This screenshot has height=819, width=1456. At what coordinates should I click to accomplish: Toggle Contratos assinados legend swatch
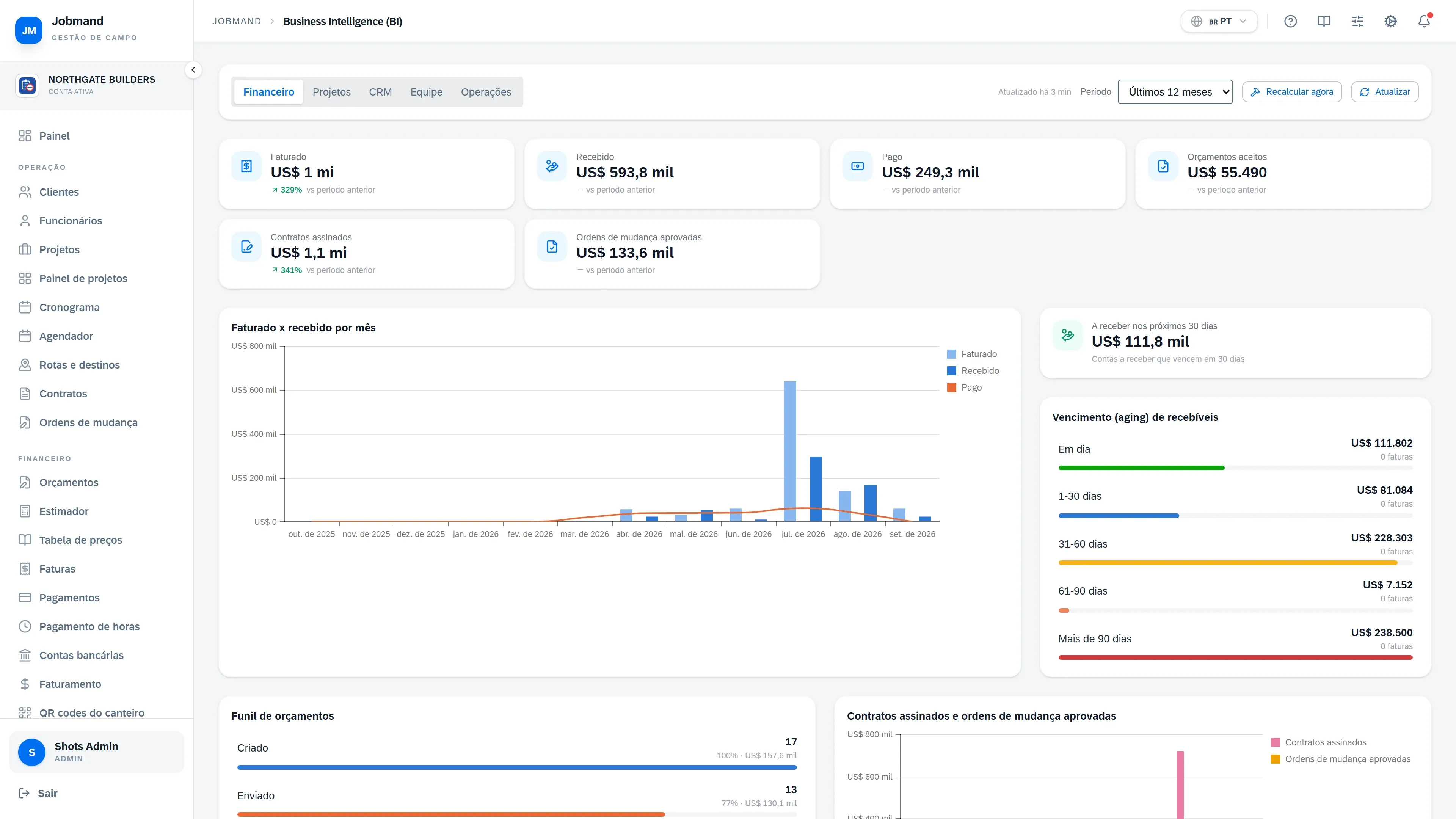[1276, 743]
